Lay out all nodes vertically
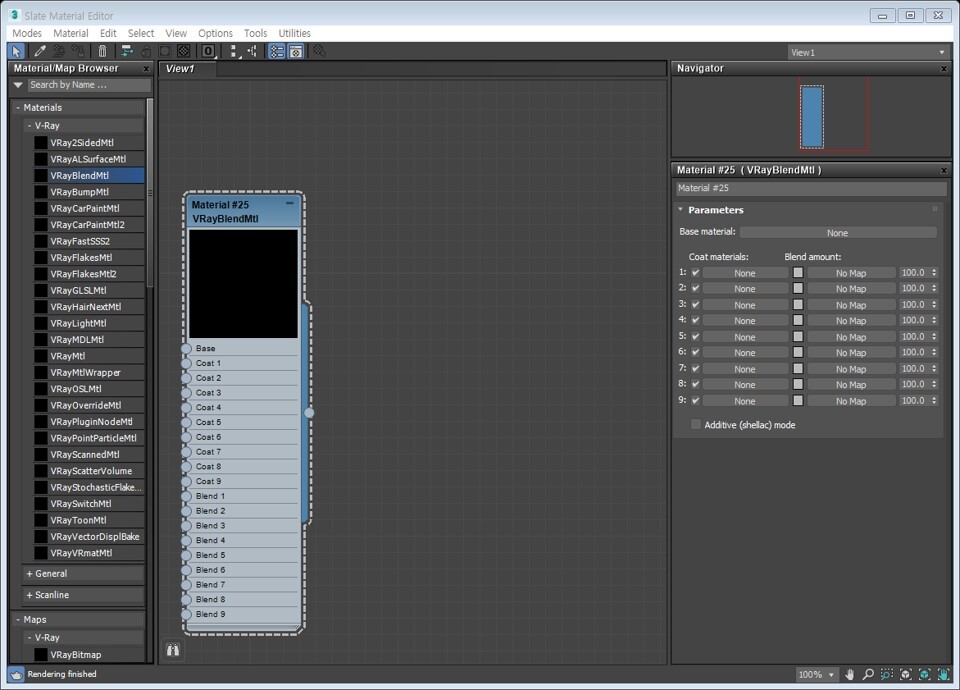960x690 pixels. [x=234, y=51]
